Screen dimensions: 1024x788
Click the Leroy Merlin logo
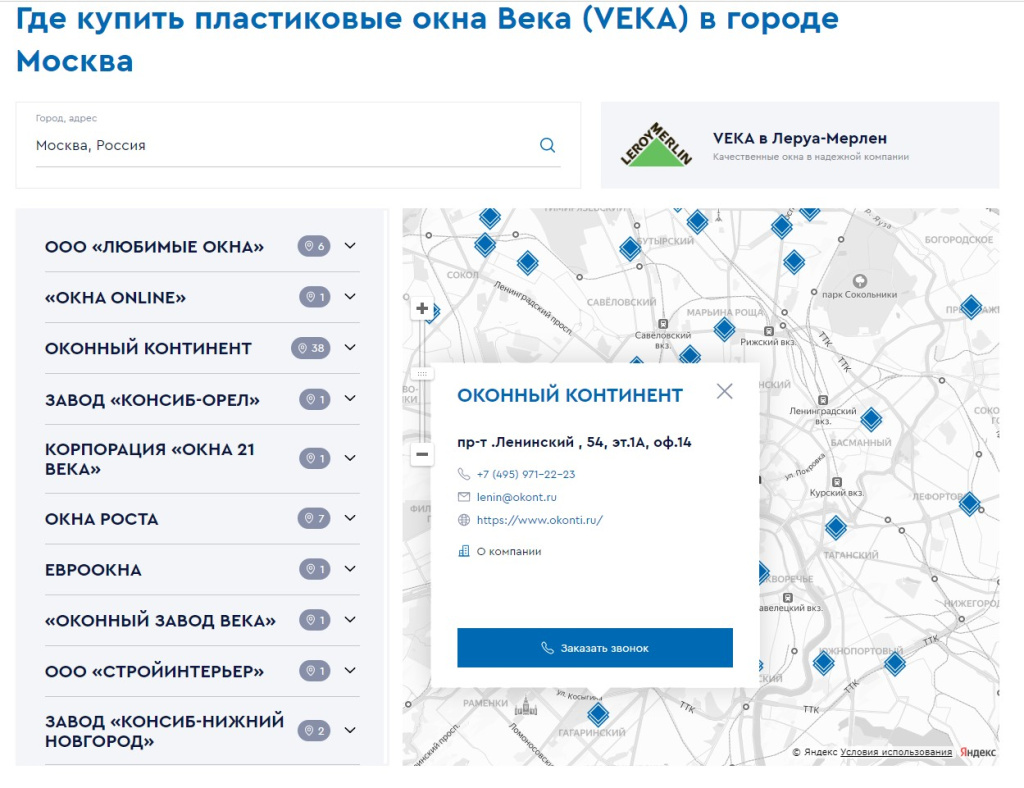656,145
